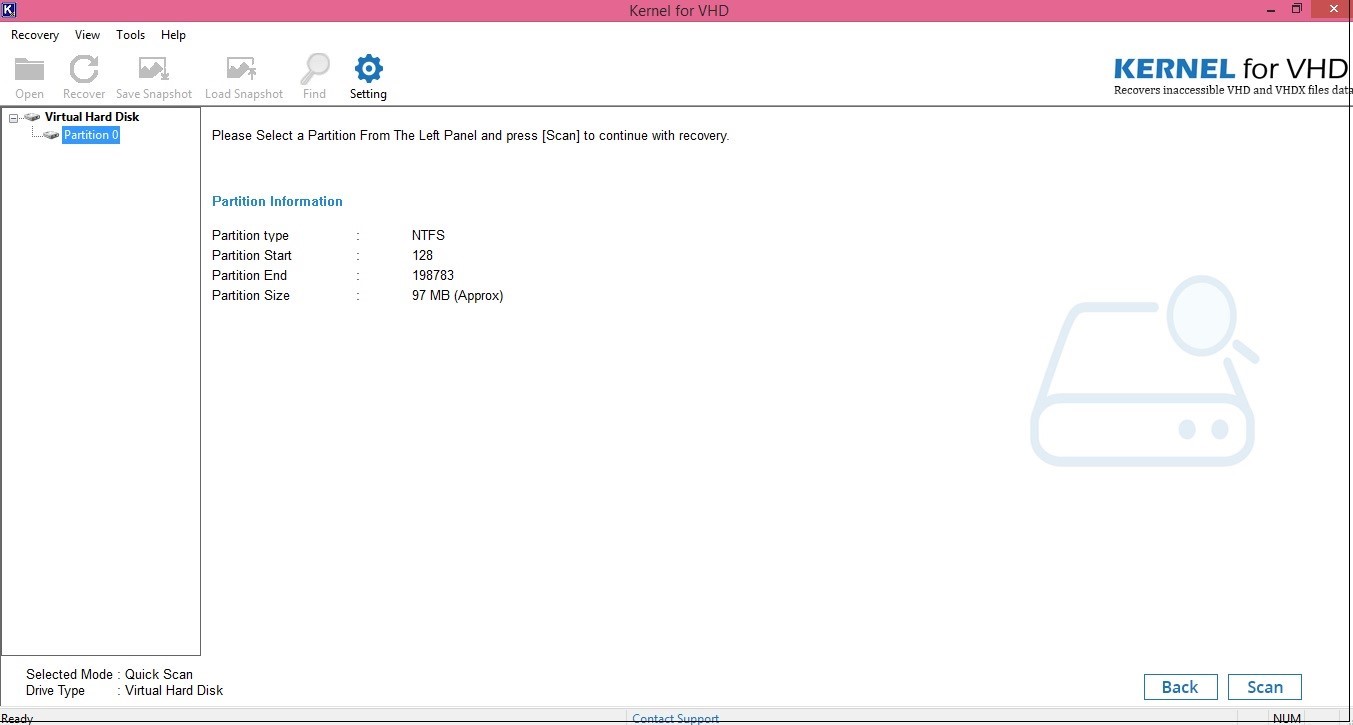The height and width of the screenshot is (725, 1353).
Task: Click the Open toolbar icon
Action: pos(29,68)
